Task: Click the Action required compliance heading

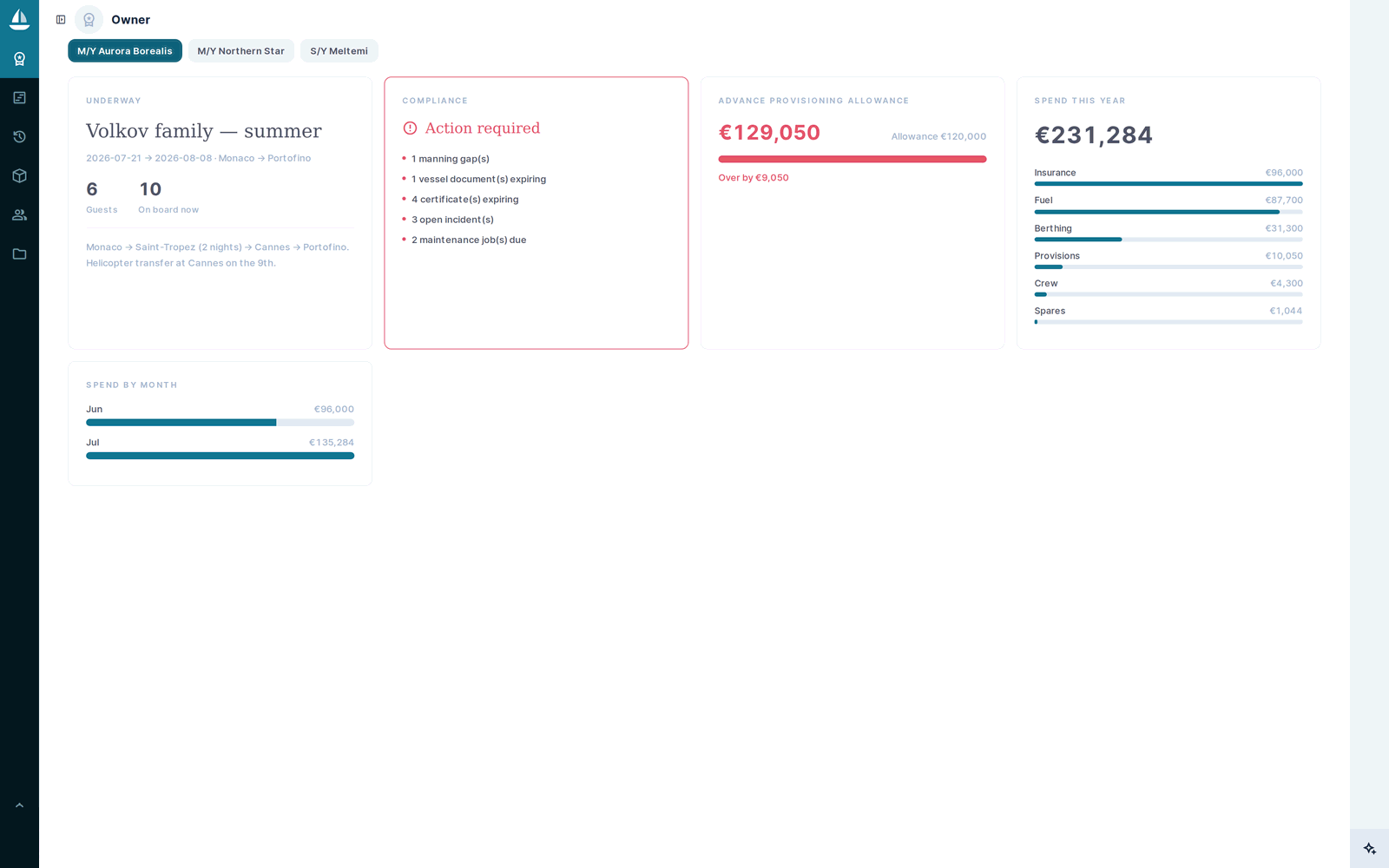Action: pos(483,128)
